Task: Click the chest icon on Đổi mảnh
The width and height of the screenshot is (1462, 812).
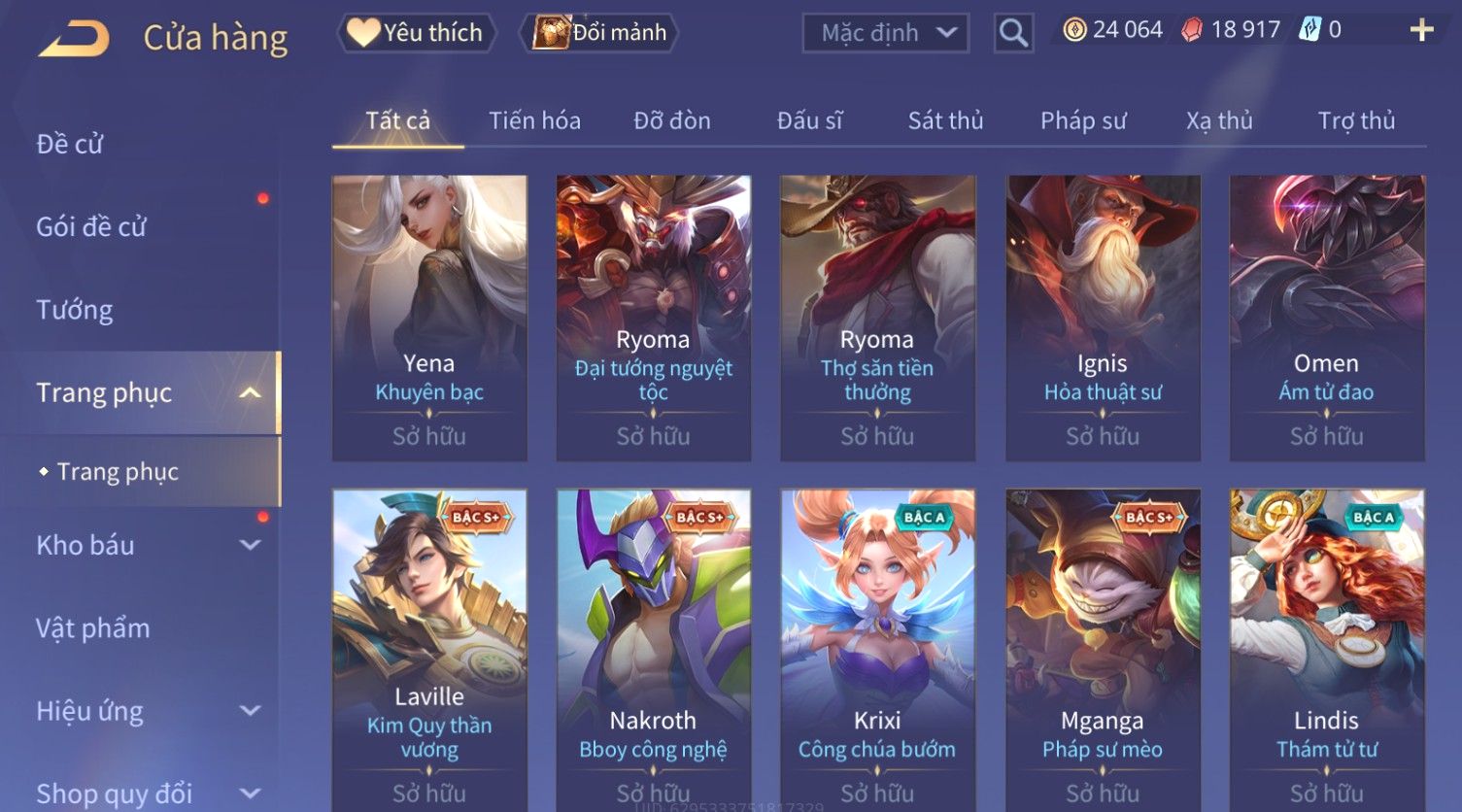Action: point(551,32)
